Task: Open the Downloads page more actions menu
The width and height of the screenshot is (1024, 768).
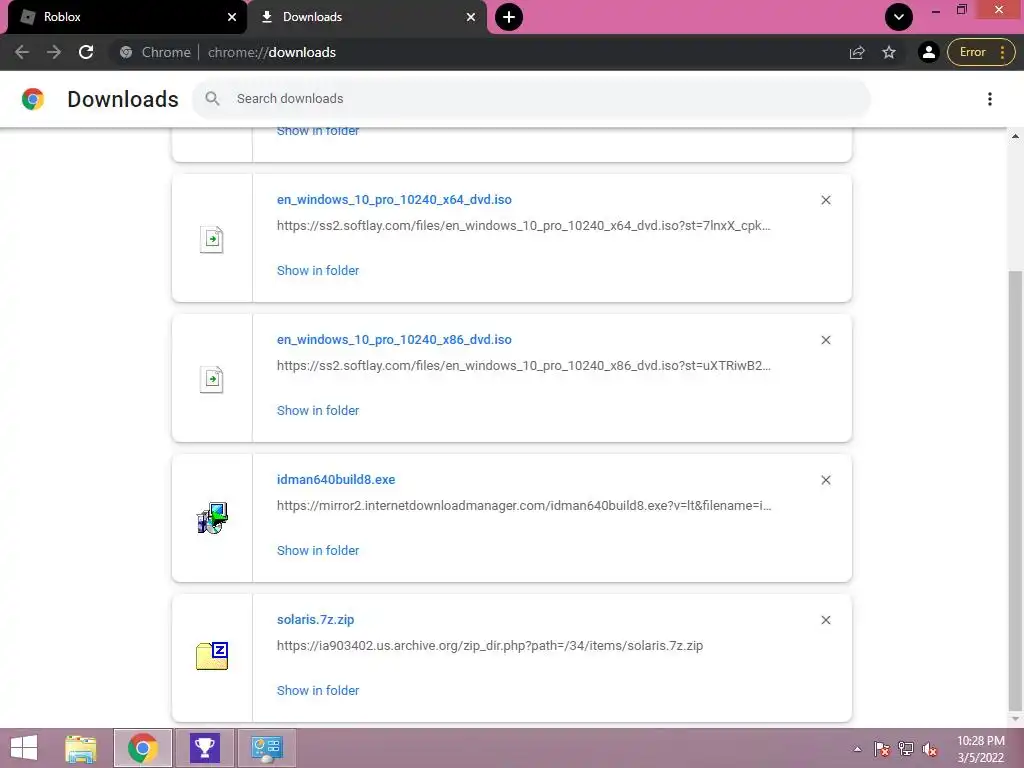Action: 989,99
